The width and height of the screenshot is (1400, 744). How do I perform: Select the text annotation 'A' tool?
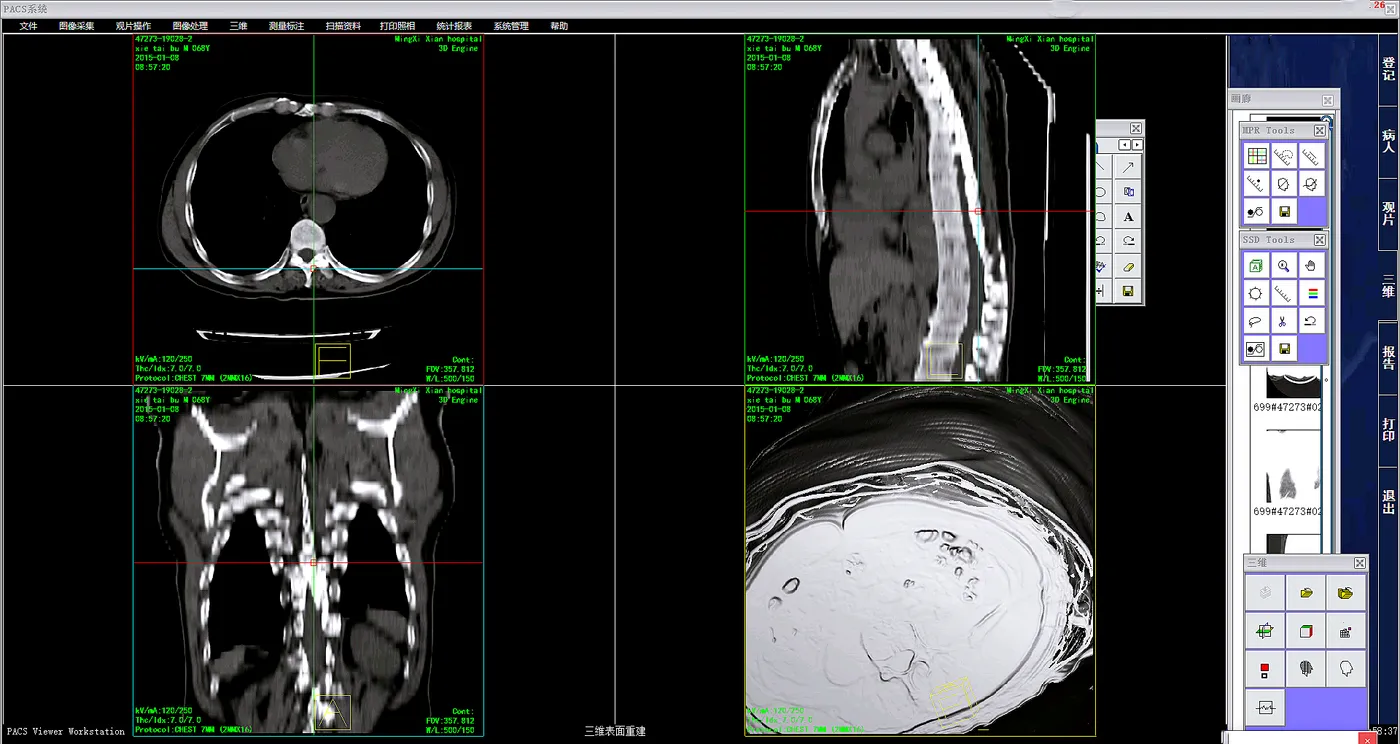click(x=1128, y=217)
